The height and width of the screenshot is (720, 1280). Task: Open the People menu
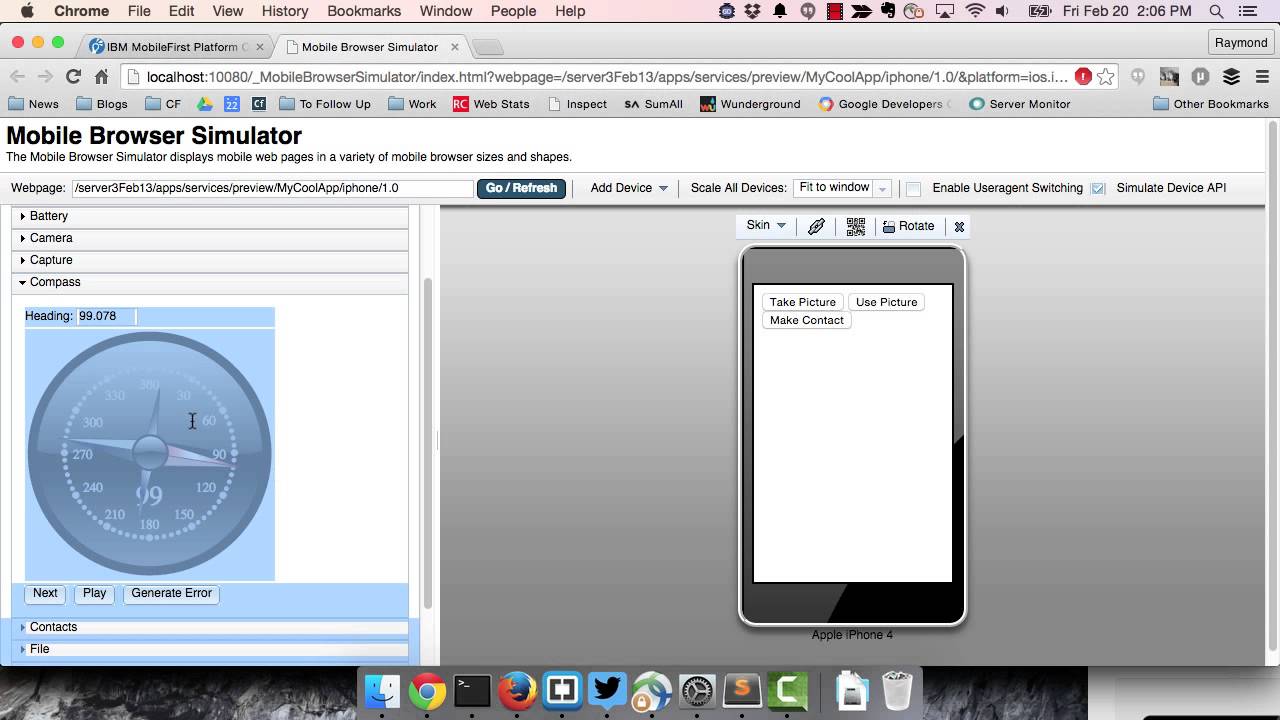pyautogui.click(x=514, y=11)
